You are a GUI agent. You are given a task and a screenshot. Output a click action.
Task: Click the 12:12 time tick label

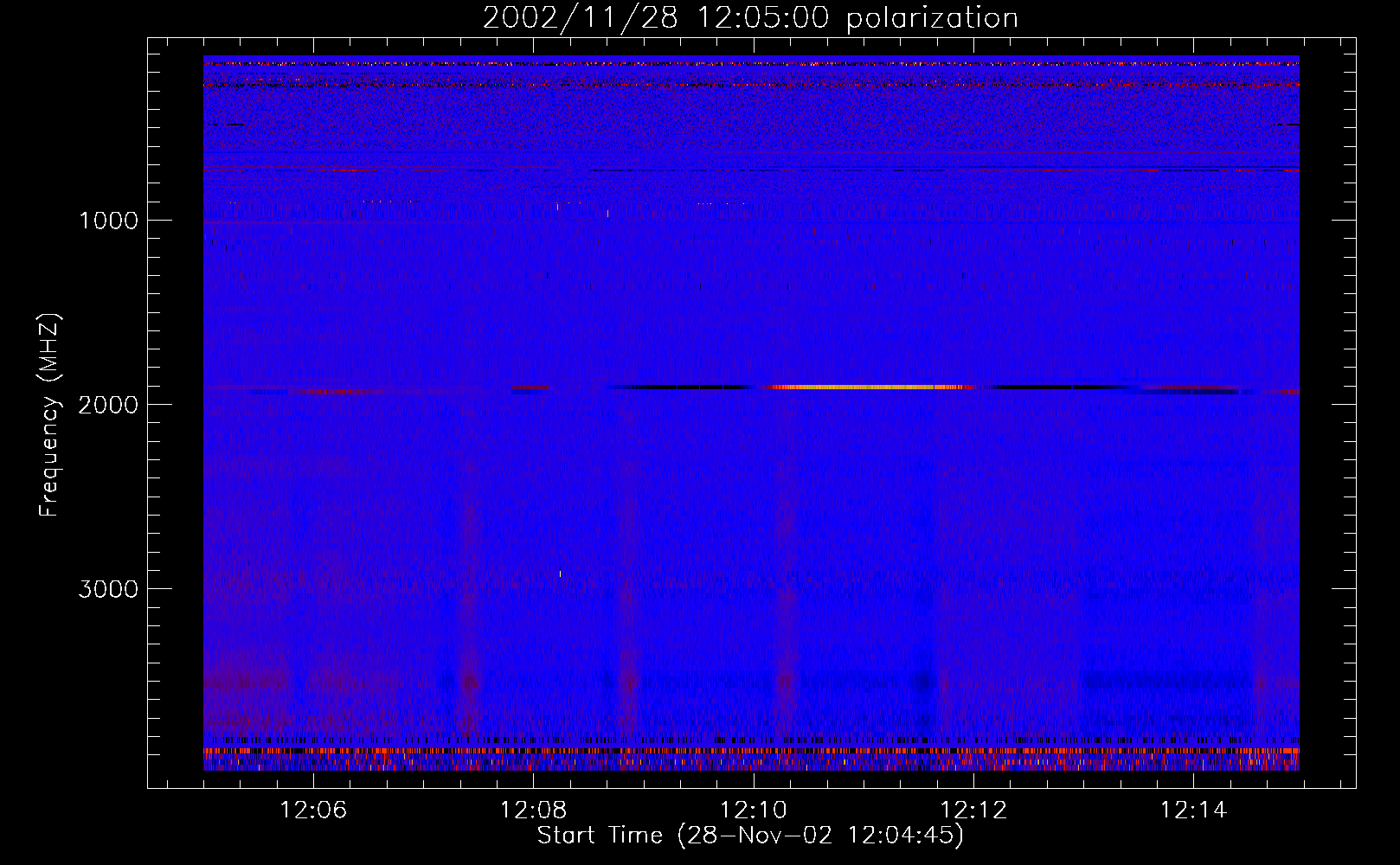[973, 810]
